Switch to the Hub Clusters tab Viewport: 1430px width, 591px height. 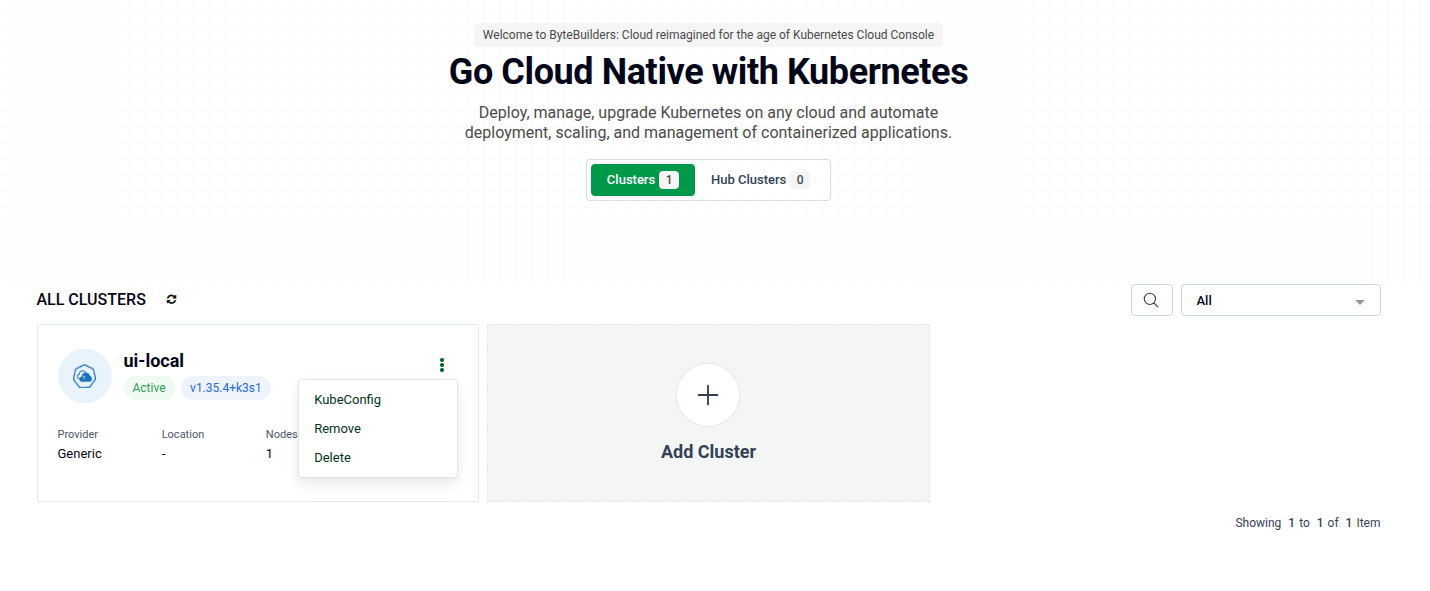(x=760, y=180)
